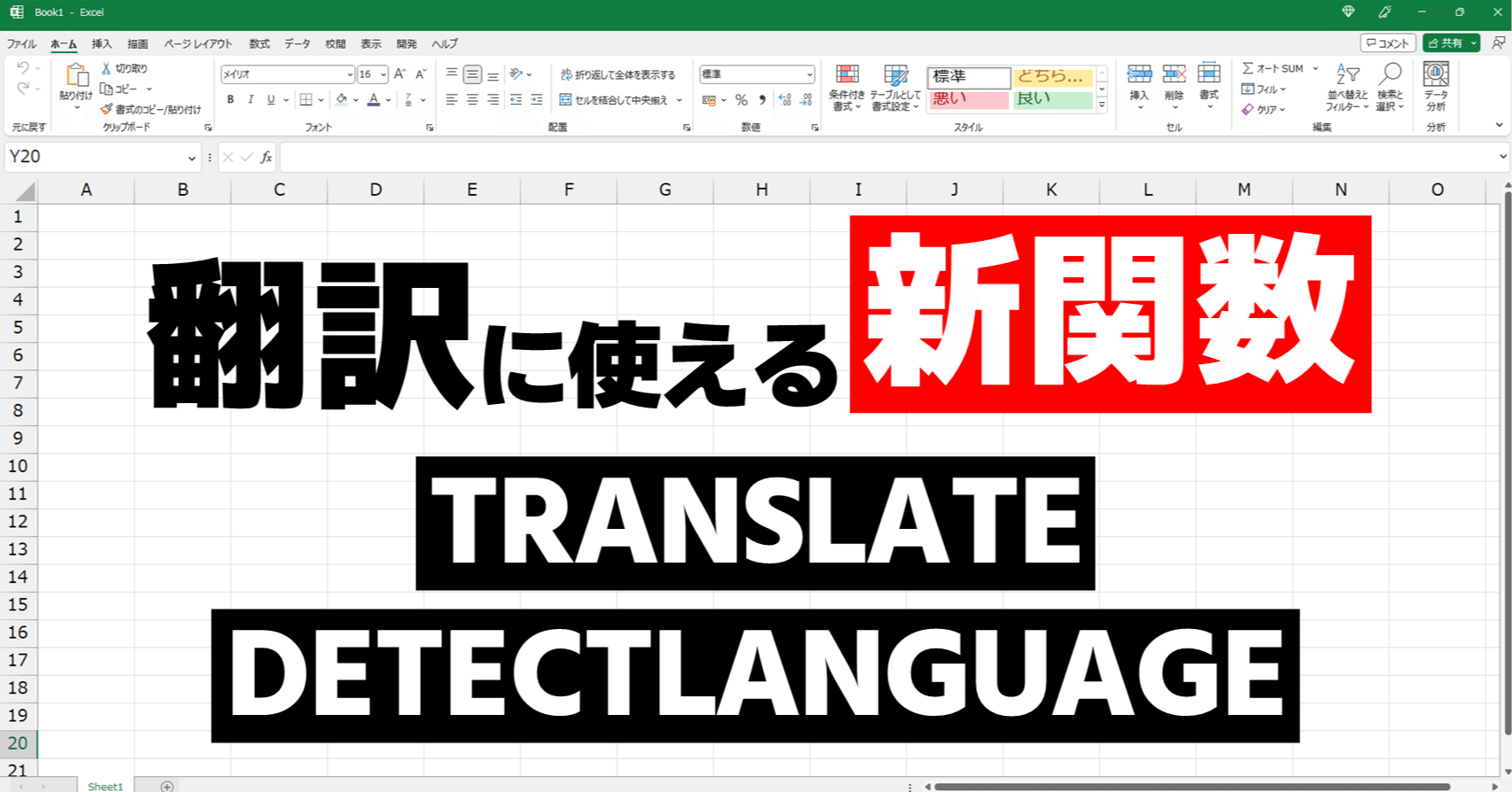
Task: Collapse the ribbon with chevron
Action: coord(1499,125)
